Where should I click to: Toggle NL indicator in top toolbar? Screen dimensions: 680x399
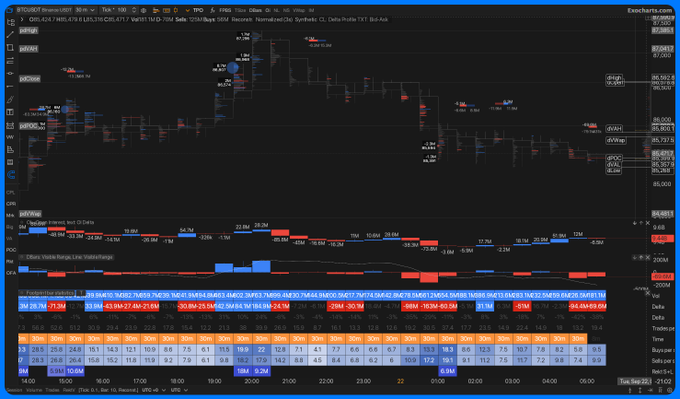click(x=276, y=10)
